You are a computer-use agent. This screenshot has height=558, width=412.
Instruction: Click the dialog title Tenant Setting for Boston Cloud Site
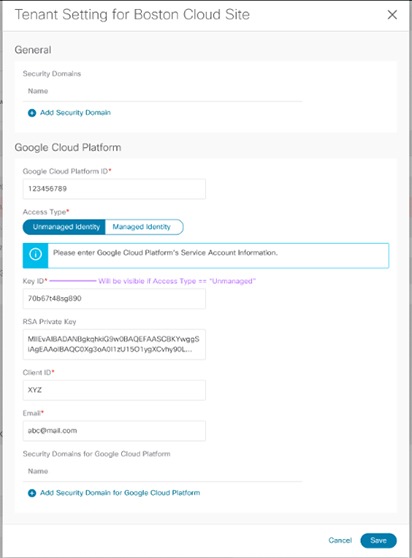coord(132,15)
